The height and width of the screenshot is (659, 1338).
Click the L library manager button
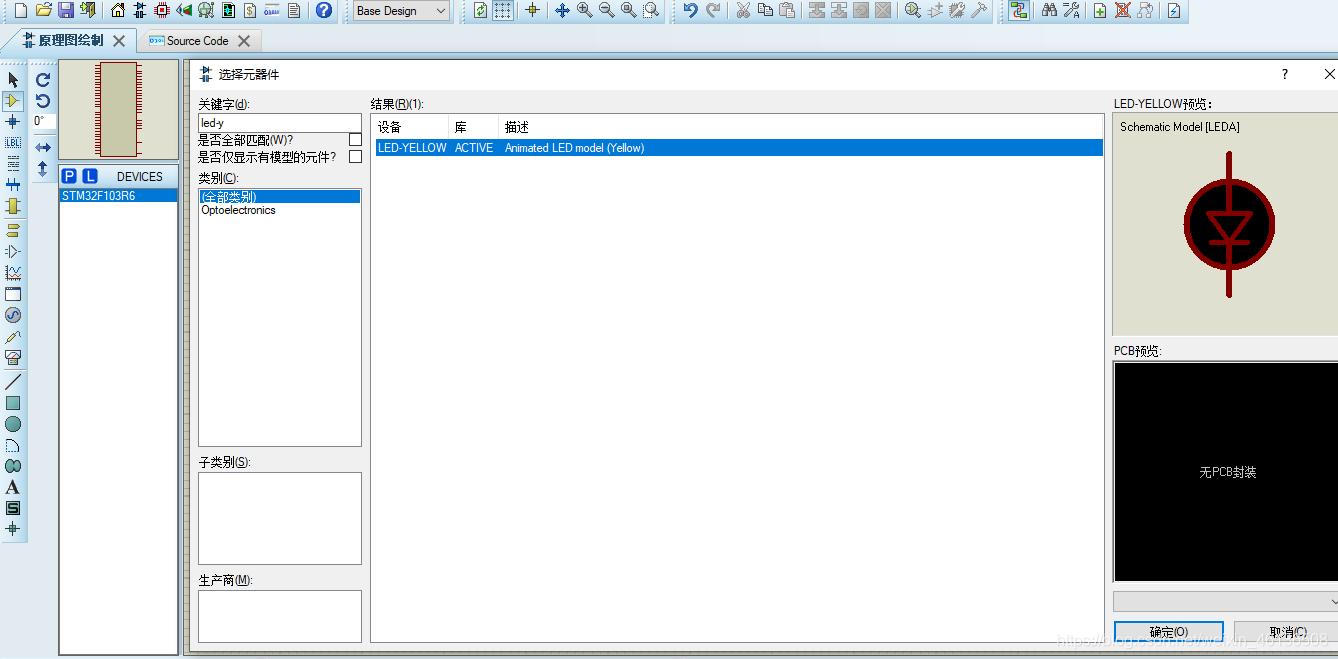click(x=90, y=176)
